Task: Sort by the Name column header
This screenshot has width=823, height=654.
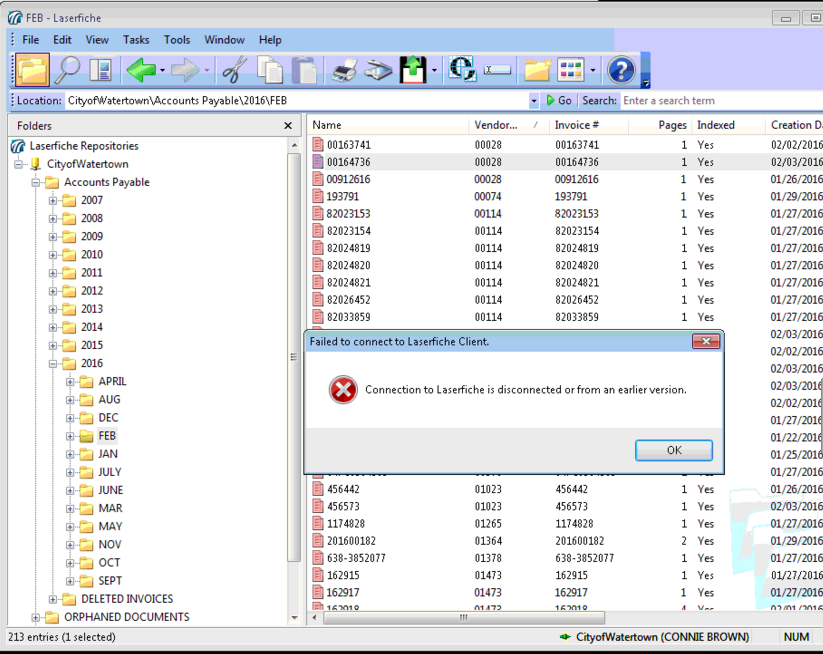Action: (x=389, y=125)
